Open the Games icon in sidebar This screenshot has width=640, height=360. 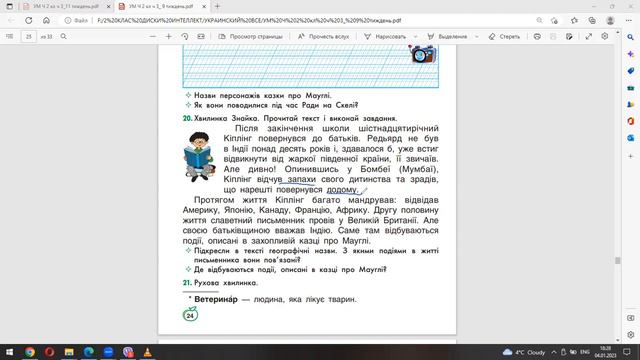pyautogui.click(x=631, y=104)
